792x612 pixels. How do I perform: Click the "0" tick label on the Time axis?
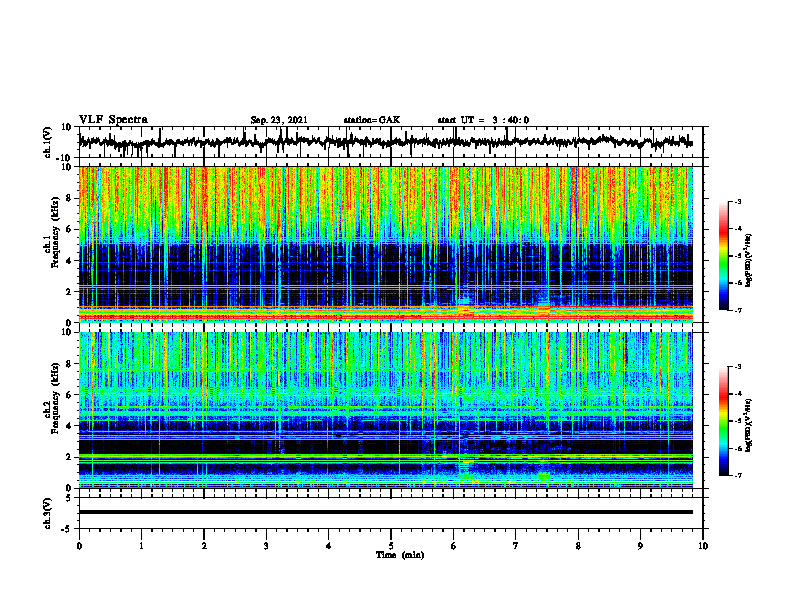(x=79, y=546)
